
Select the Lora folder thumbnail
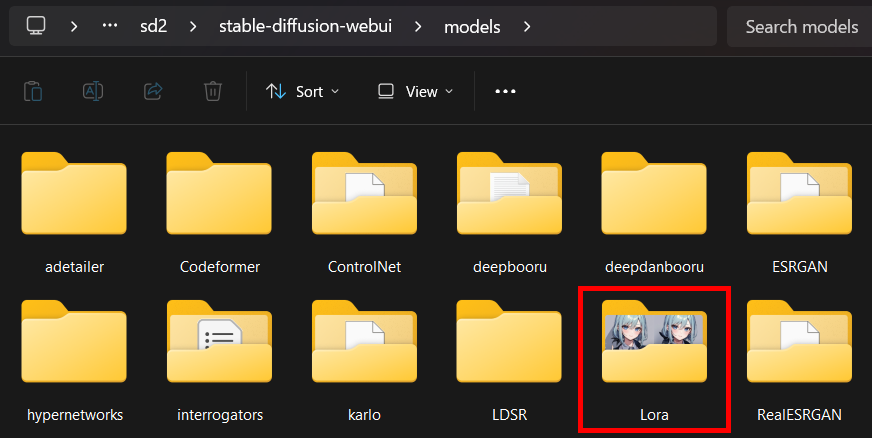(654, 345)
